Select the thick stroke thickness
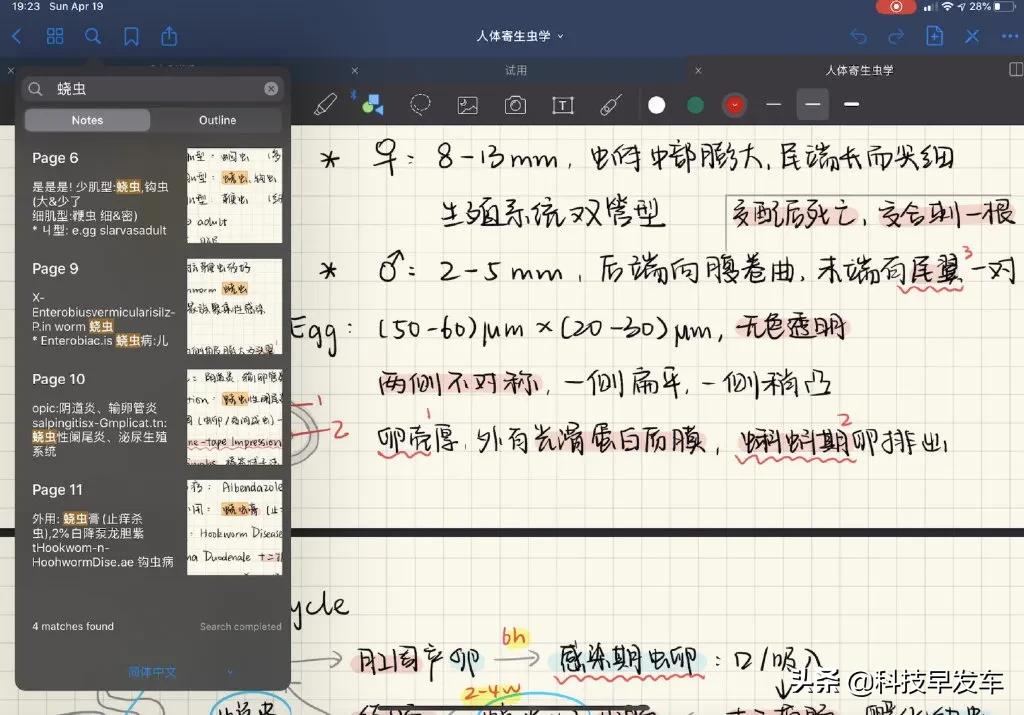This screenshot has height=715, width=1024. pos(852,104)
